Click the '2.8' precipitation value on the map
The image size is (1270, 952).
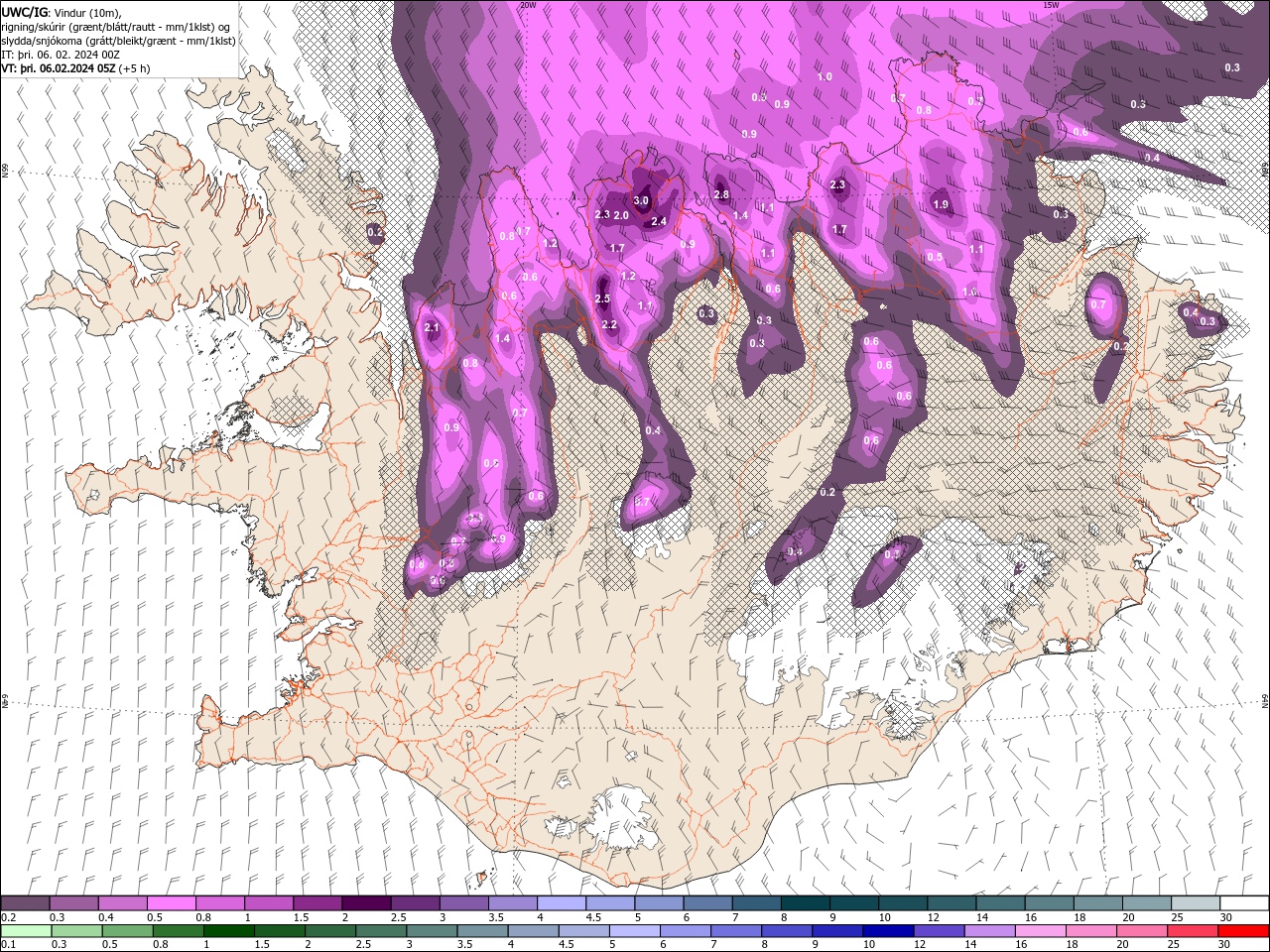pos(721,194)
